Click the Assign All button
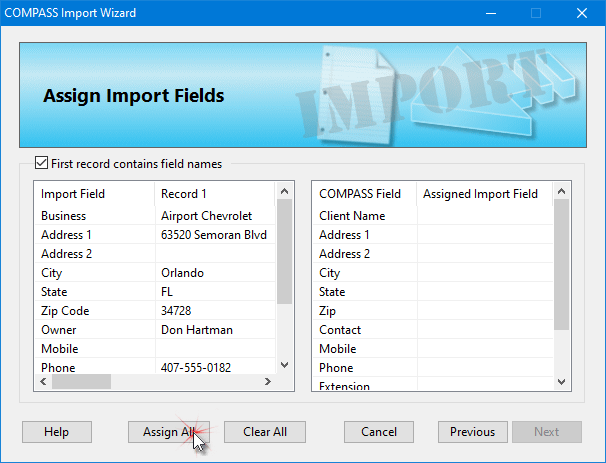Screen dimensions: 606x463 pos(169,432)
